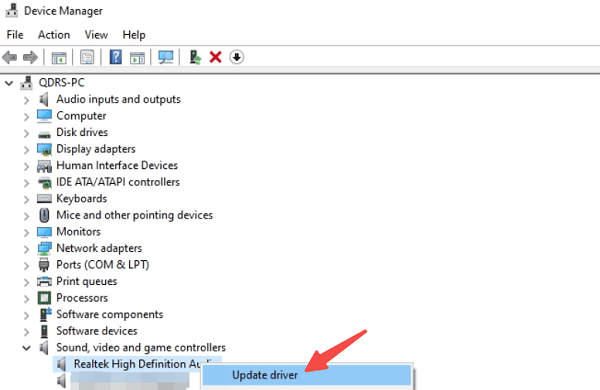Open the File menu
This screenshot has width=600, height=390.
click(x=15, y=35)
